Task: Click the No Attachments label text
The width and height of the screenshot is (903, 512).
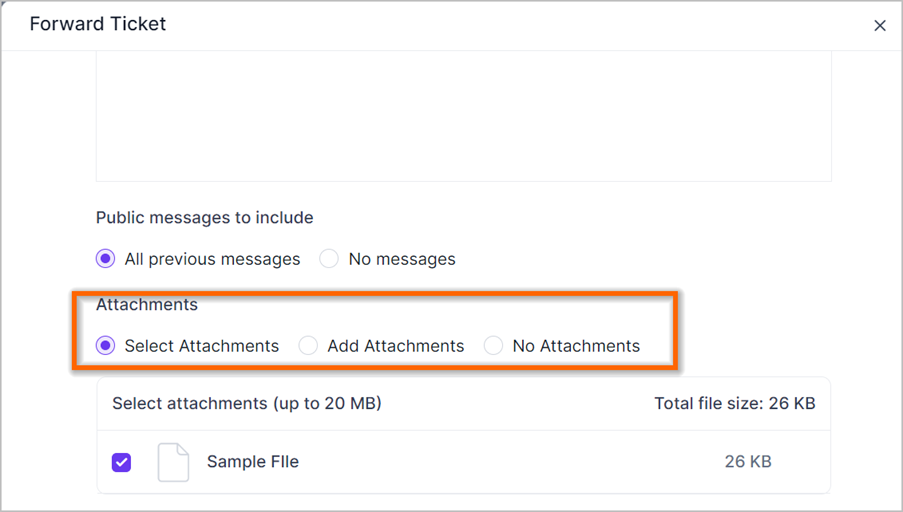Action: coord(575,346)
